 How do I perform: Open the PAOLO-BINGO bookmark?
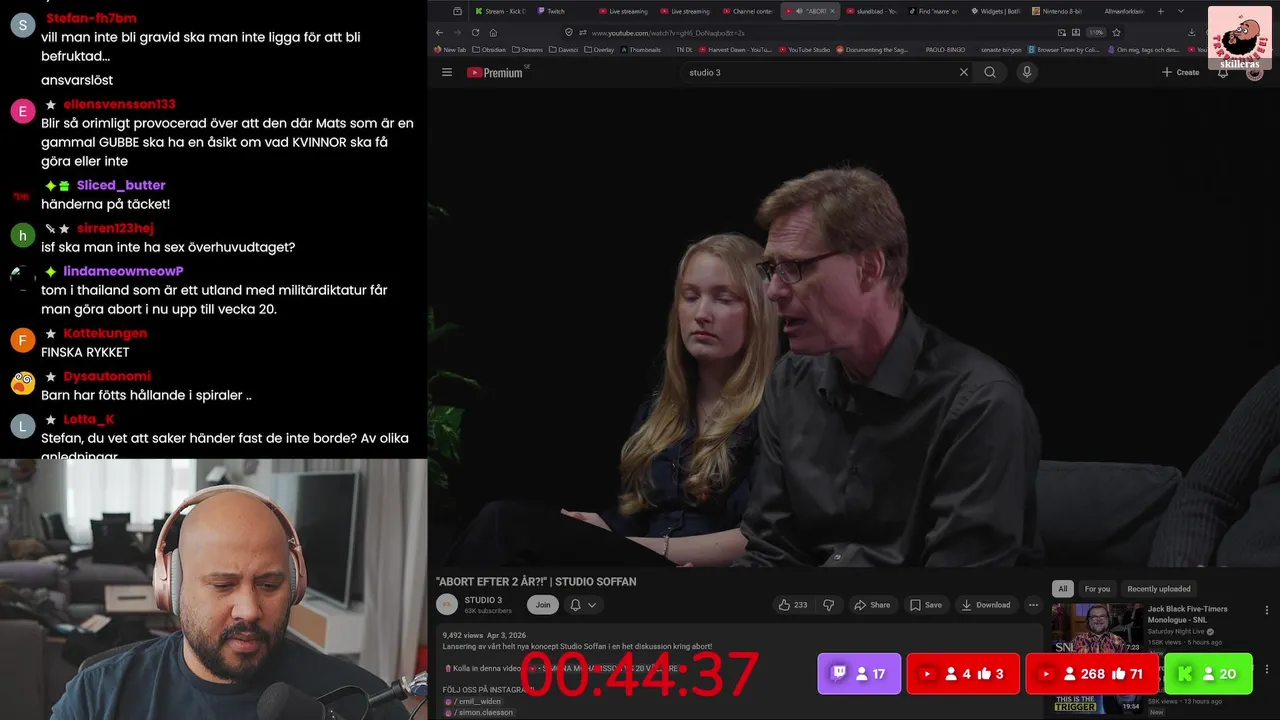coord(945,49)
